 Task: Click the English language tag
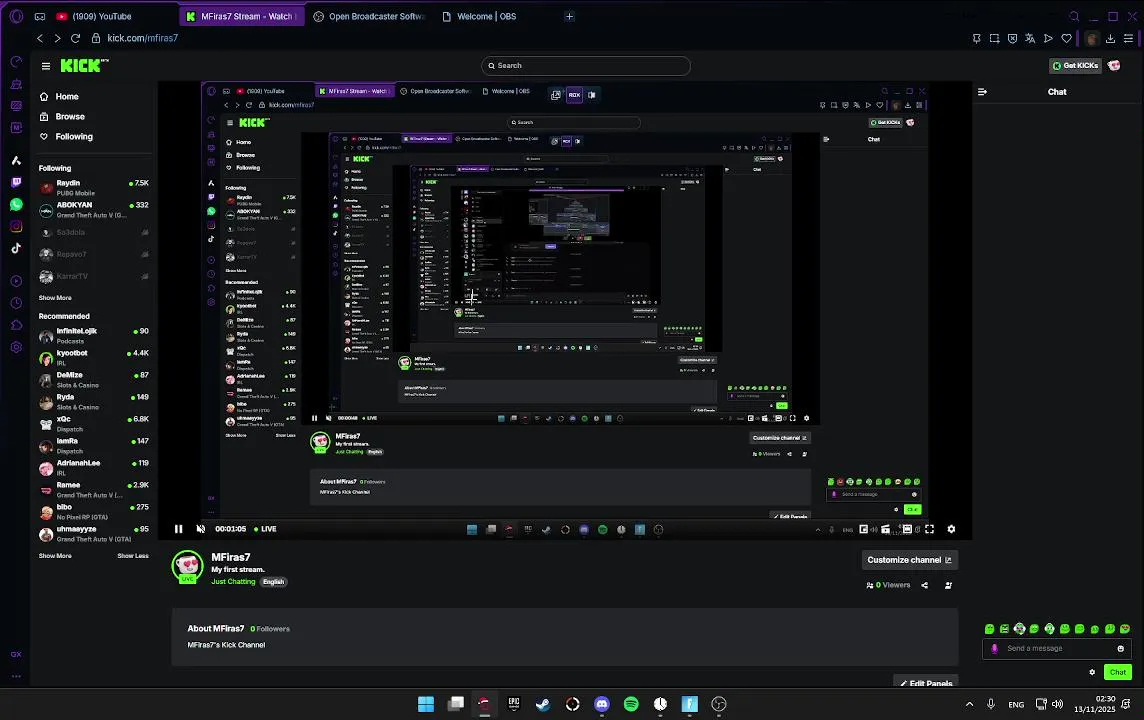pos(274,581)
